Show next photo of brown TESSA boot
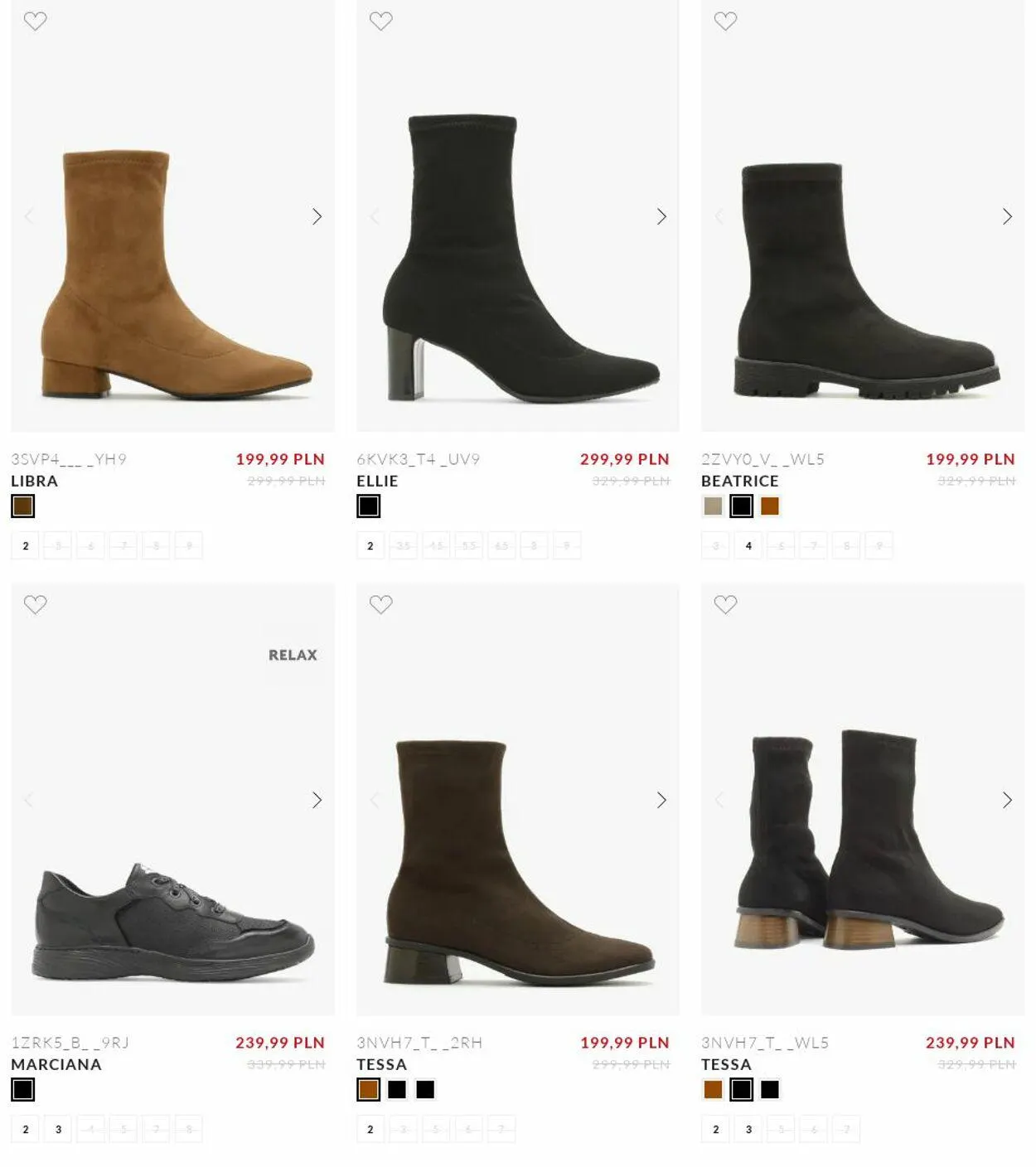The height and width of the screenshot is (1167, 1036). 661,800
